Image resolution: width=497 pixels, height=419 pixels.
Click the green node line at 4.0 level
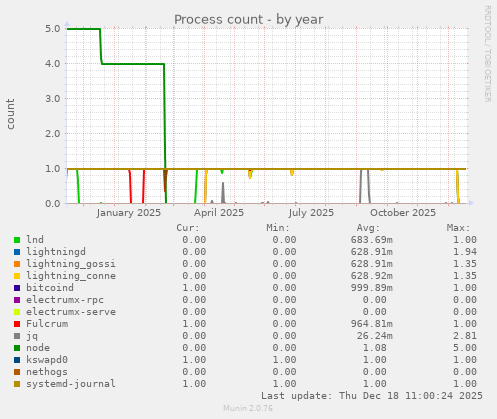(x=133, y=64)
